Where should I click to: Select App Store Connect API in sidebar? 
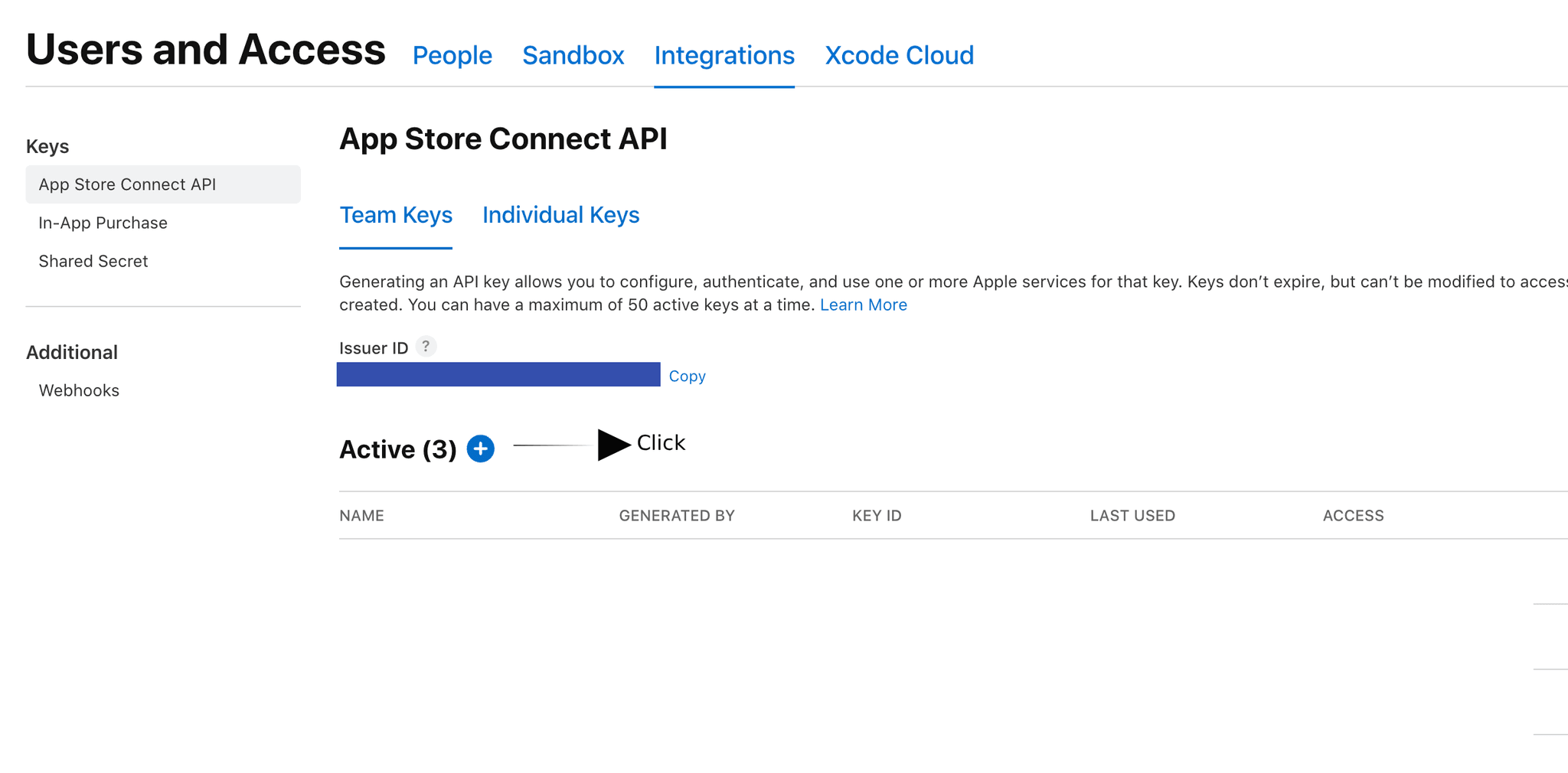(x=127, y=184)
